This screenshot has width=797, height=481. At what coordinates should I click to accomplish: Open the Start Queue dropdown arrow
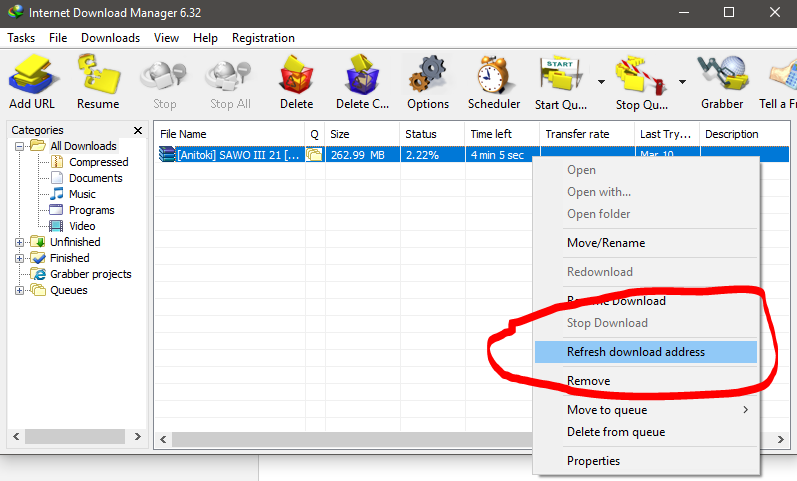(601, 82)
